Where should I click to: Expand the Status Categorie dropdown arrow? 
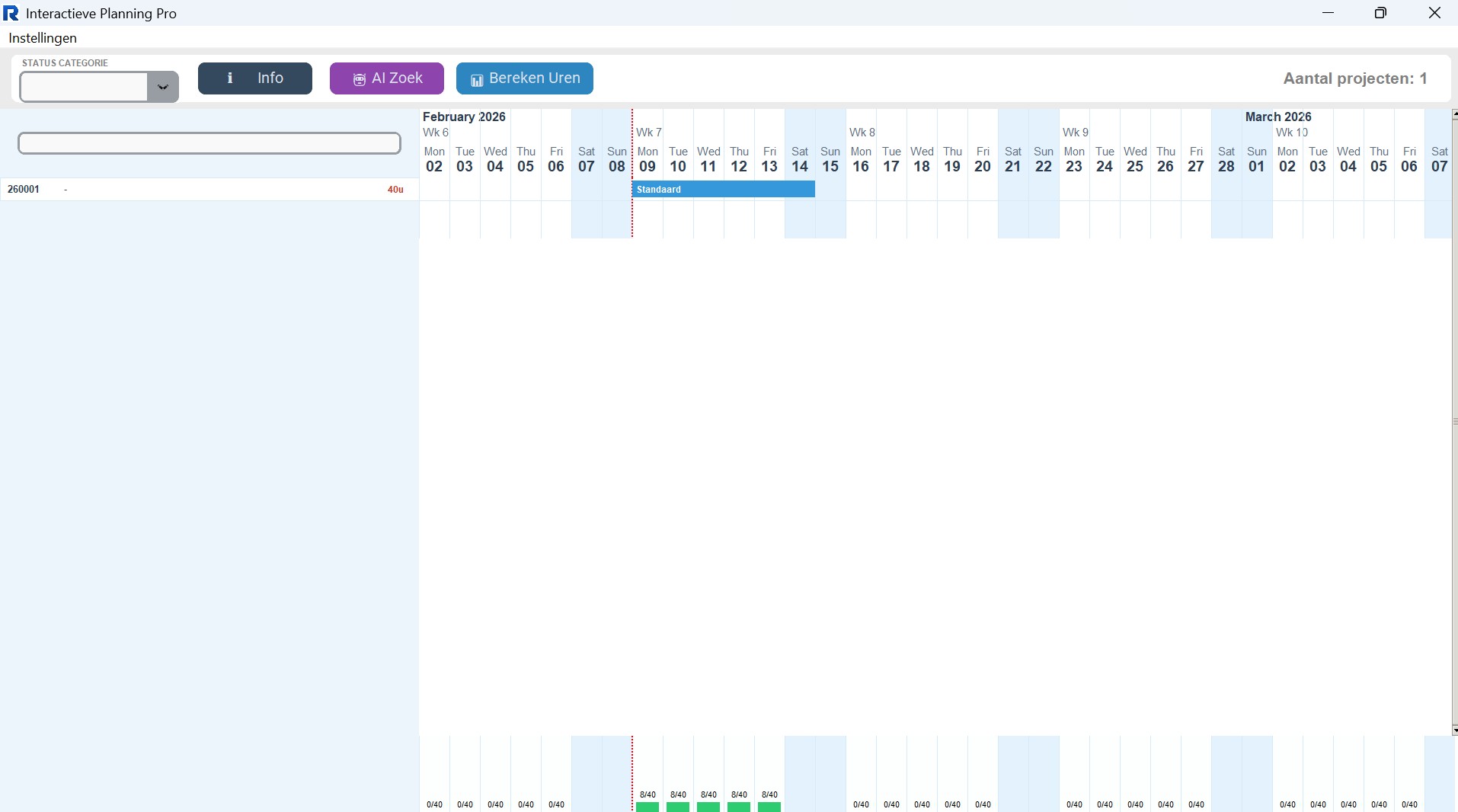162,87
